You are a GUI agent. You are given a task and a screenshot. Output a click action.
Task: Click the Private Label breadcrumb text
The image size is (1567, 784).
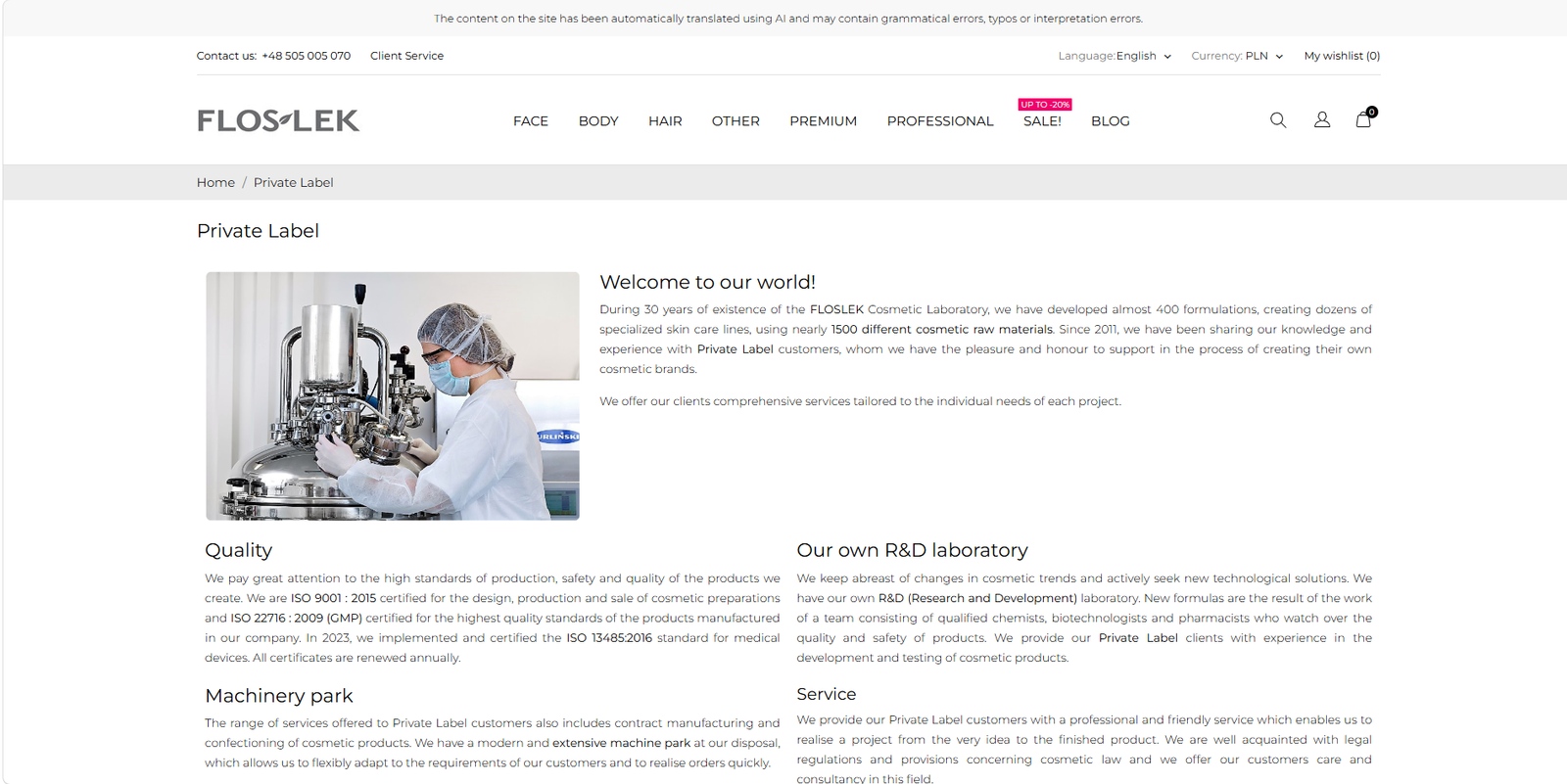[x=293, y=182]
